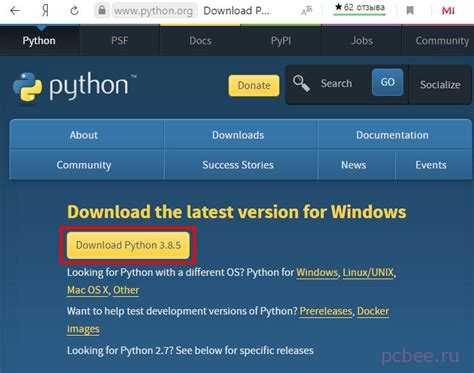Follow the Windows OS link
Viewport: 474px width, 373px height.
coord(317,273)
